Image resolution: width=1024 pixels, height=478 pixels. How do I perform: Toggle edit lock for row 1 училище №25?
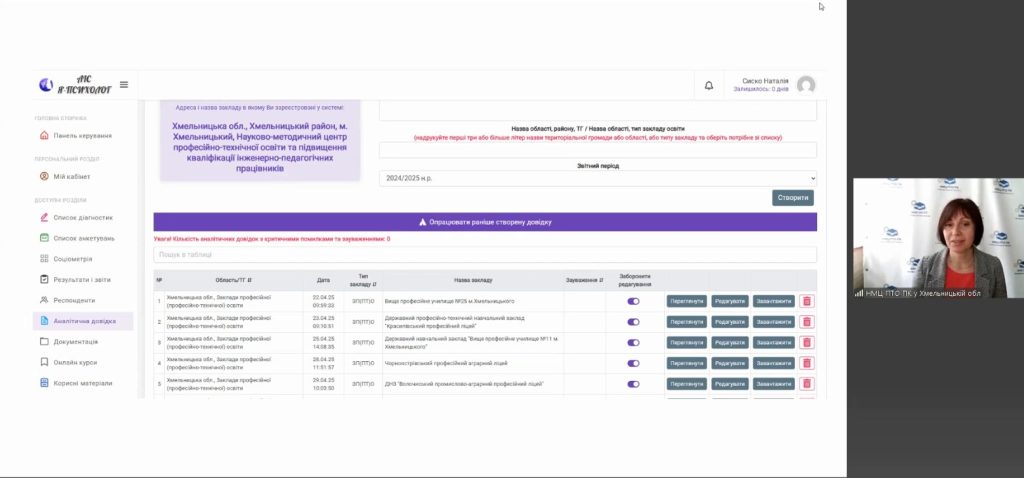click(633, 301)
